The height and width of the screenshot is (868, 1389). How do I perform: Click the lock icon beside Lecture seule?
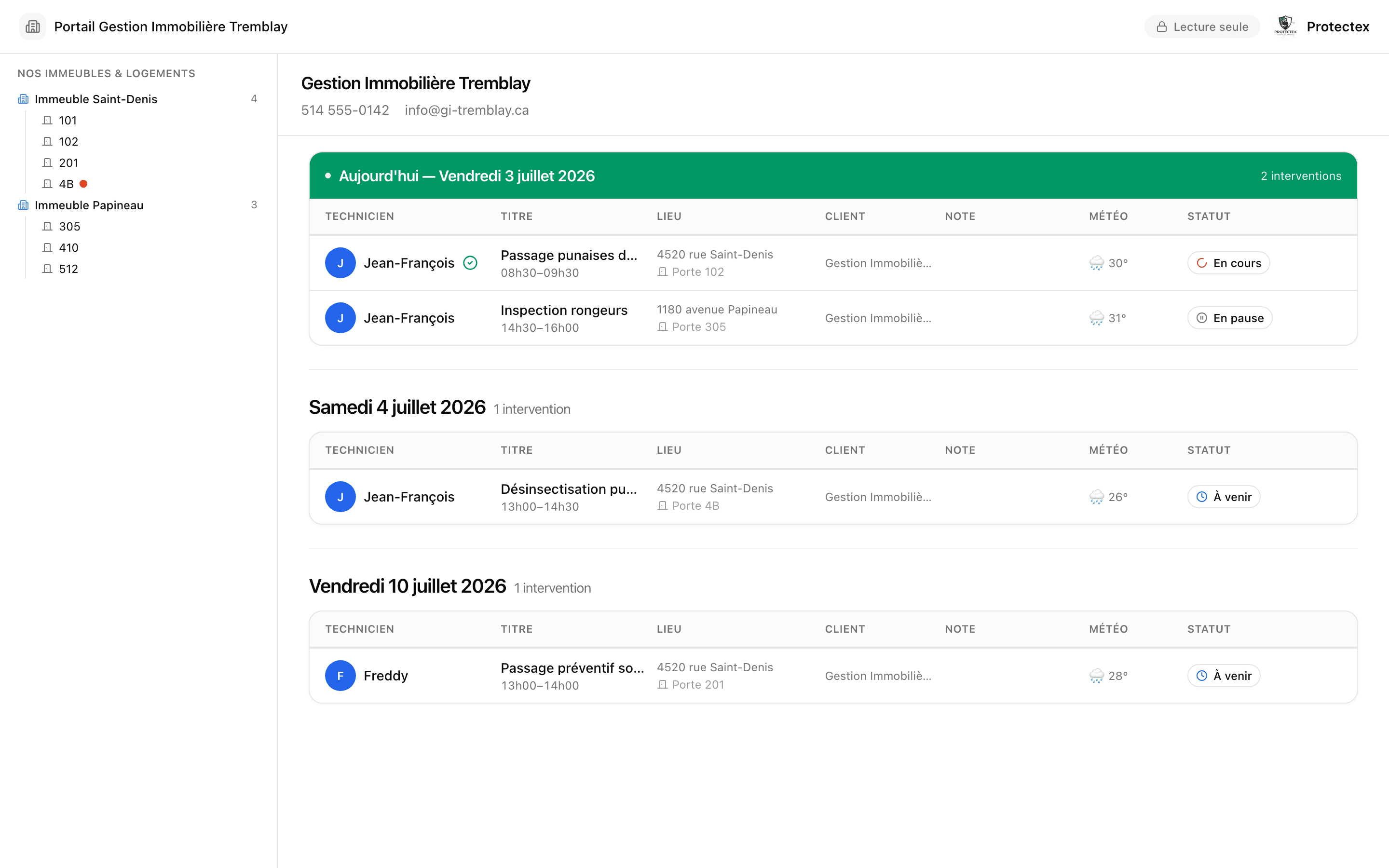[x=1161, y=27]
